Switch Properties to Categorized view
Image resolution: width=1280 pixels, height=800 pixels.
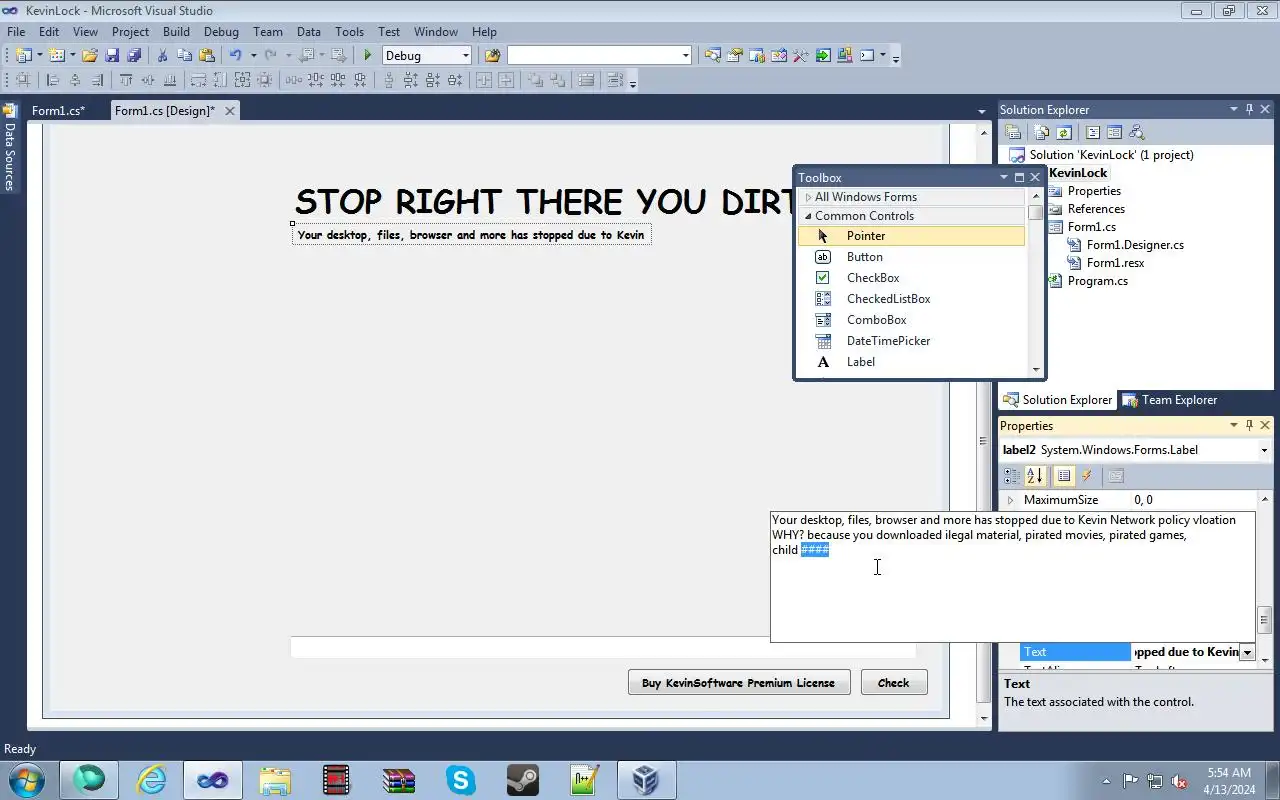(x=1012, y=476)
